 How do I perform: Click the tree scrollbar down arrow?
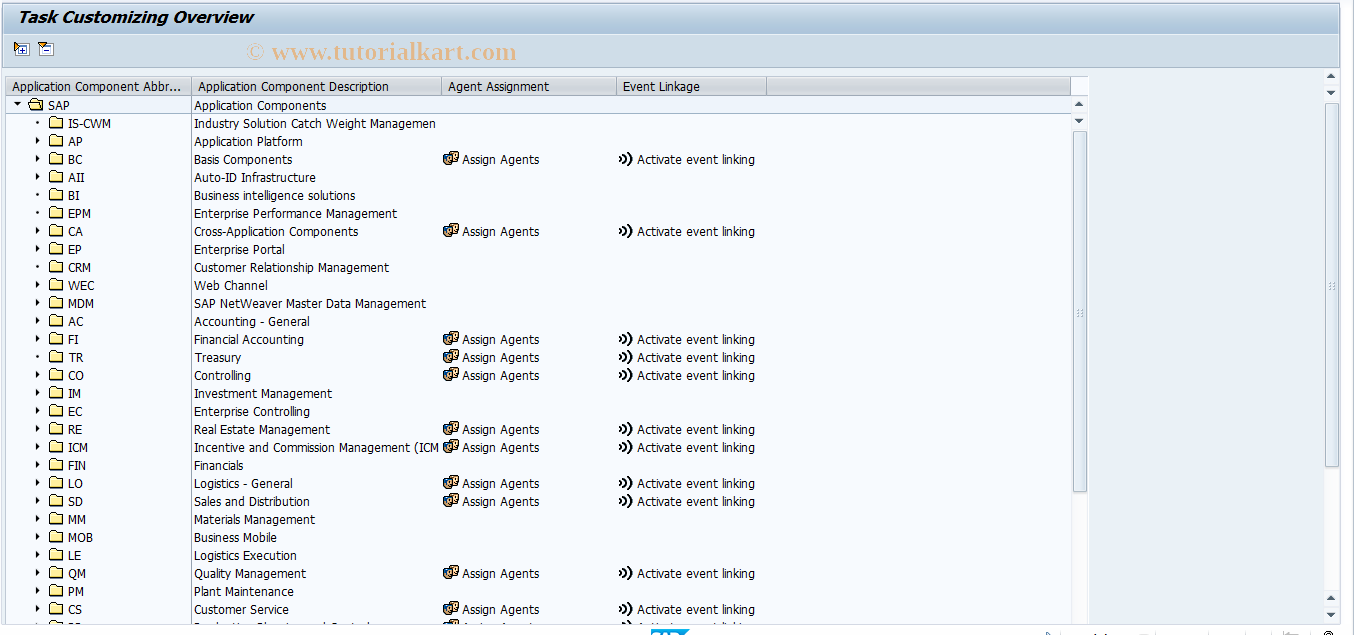[x=1079, y=121]
